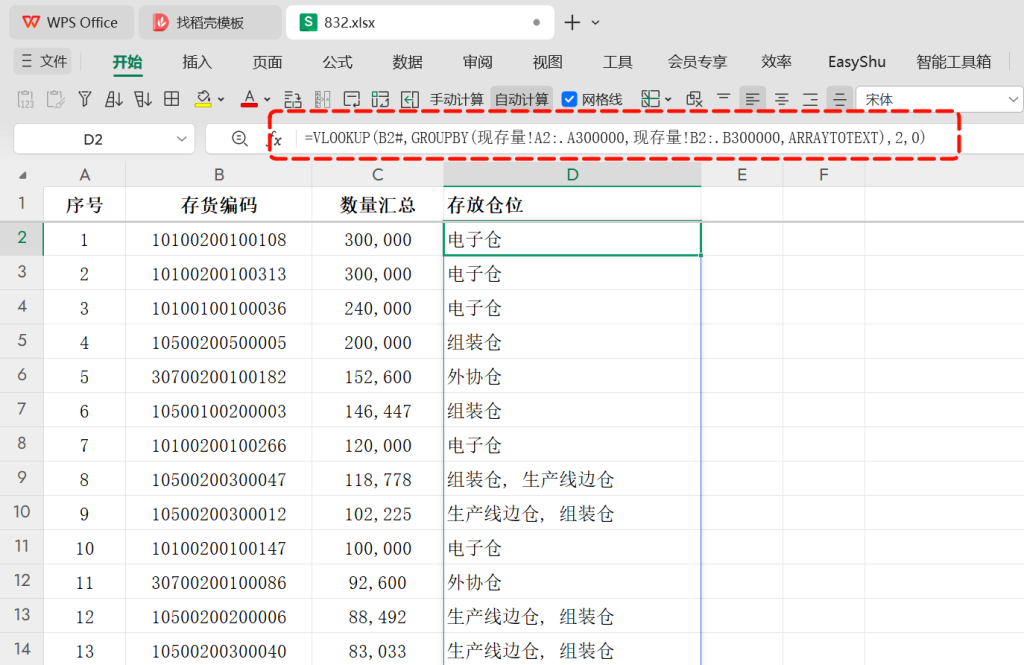This screenshot has width=1024, height=665.
Task: Open the 审阅 ribbon tab
Action: (x=477, y=62)
